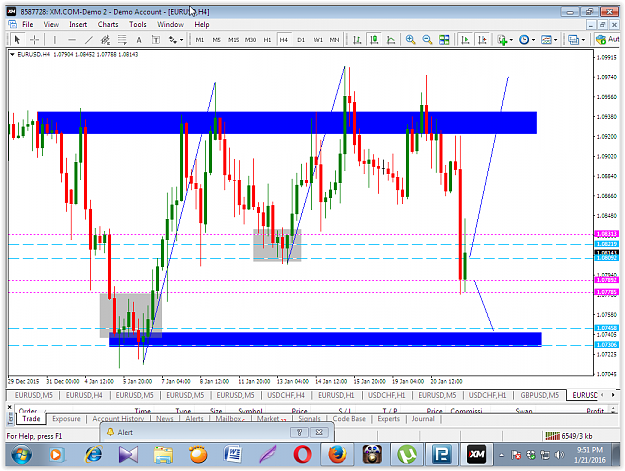Screen dimensions: 625x471
Task: Choose the Trendline drawing tool
Action: [x=88, y=39]
